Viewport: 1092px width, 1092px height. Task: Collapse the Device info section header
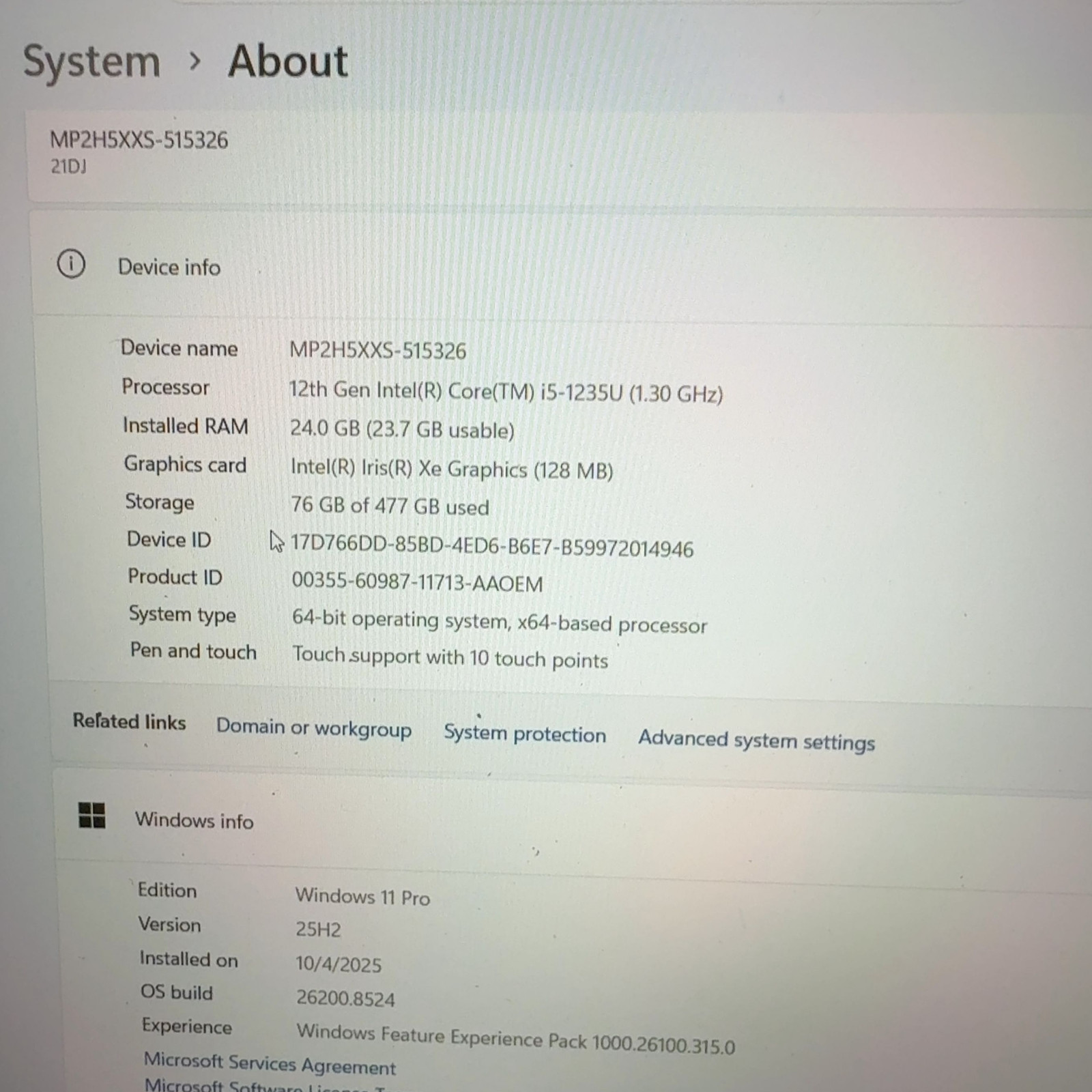[x=560, y=266]
